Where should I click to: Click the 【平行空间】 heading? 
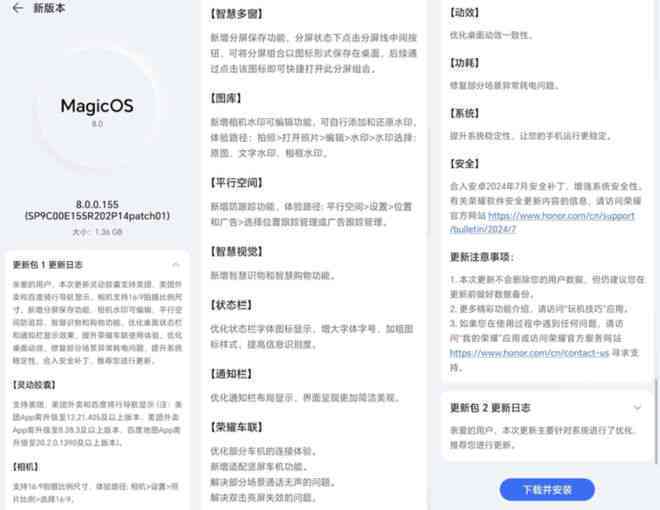[236, 183]
